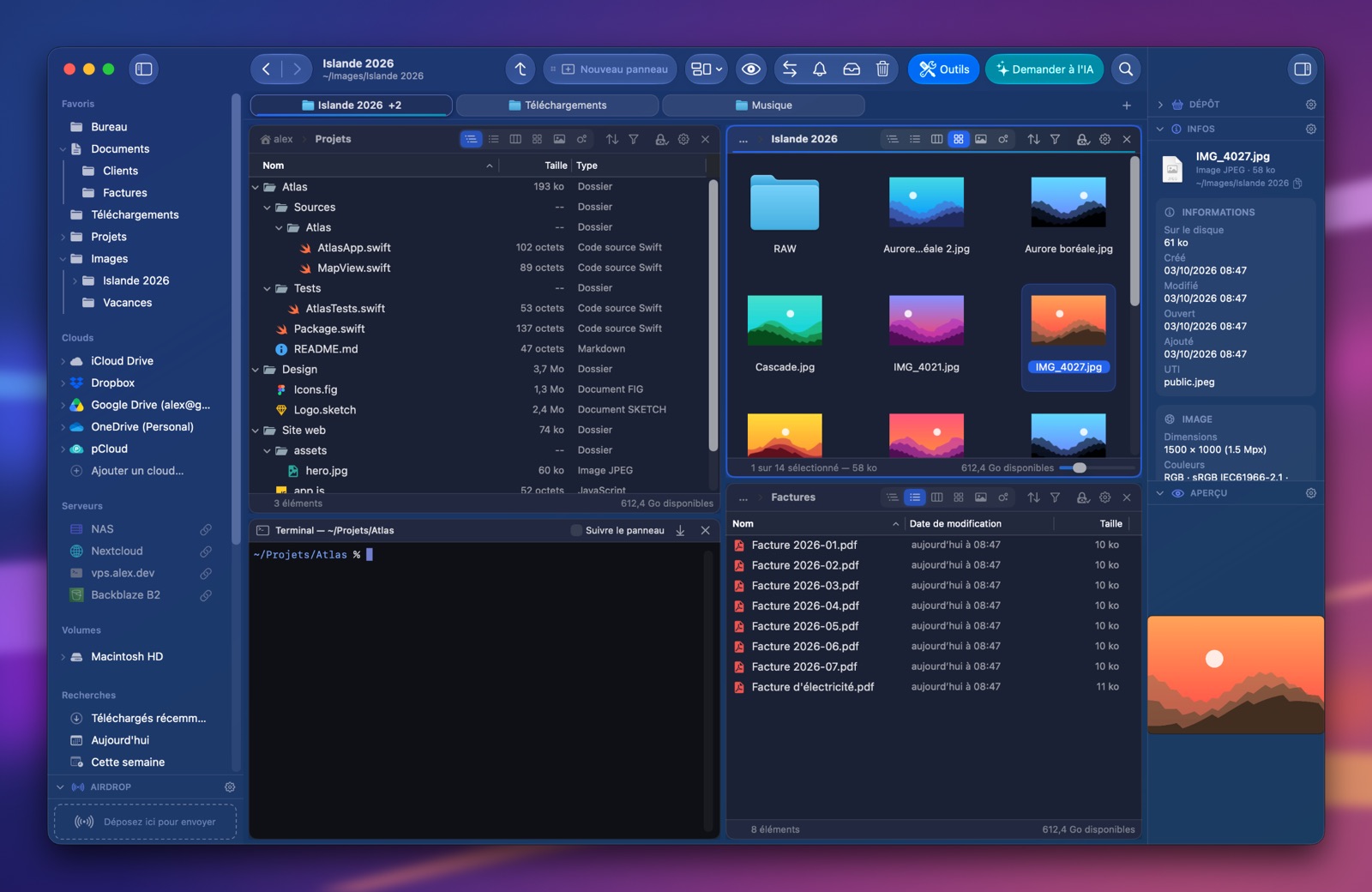Toggle the right inspector panel button
The image size is (1372, 892).
(x=1303, y=69)
